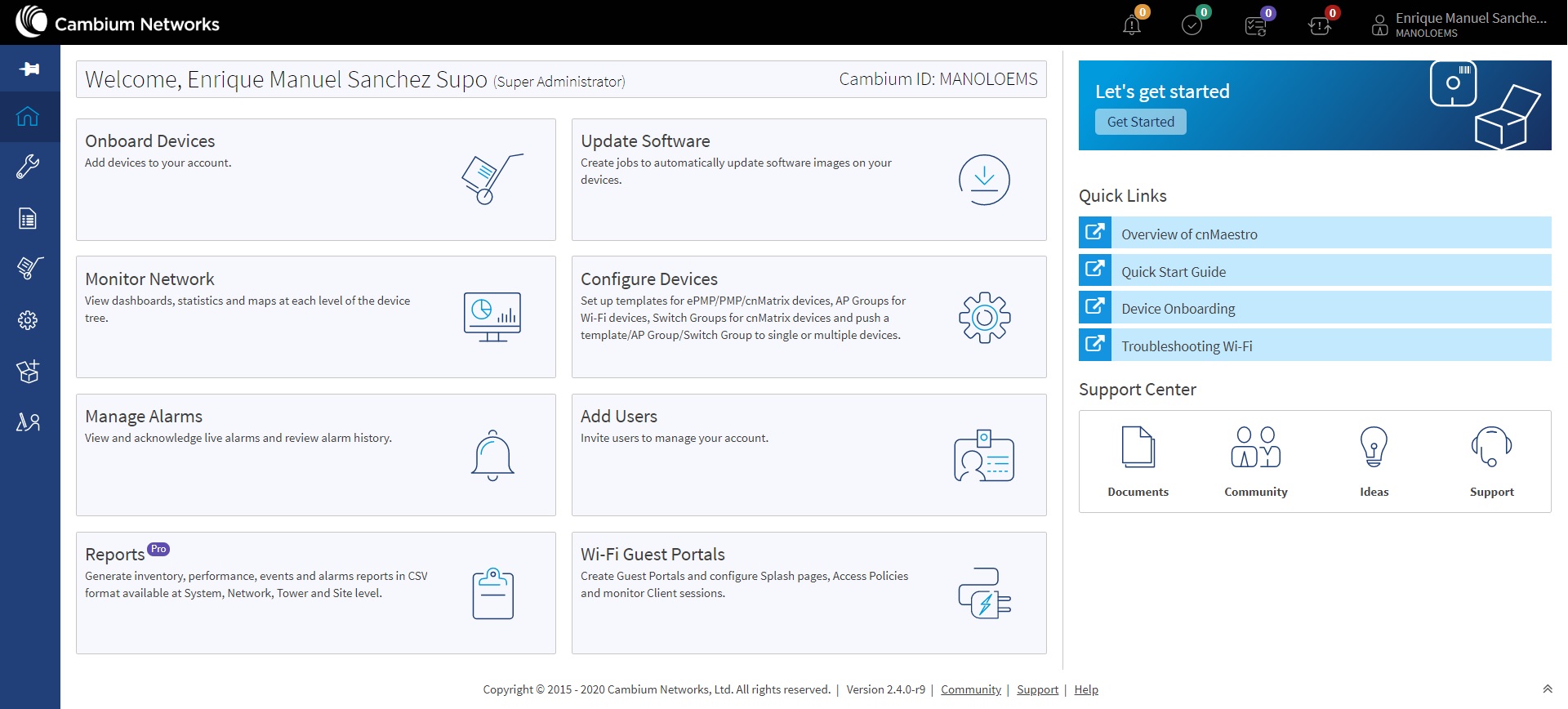Open the onboarding hand-truck icon in sidebar
Viewport: 1568px width, 709px height.
[x=29, y=268]
